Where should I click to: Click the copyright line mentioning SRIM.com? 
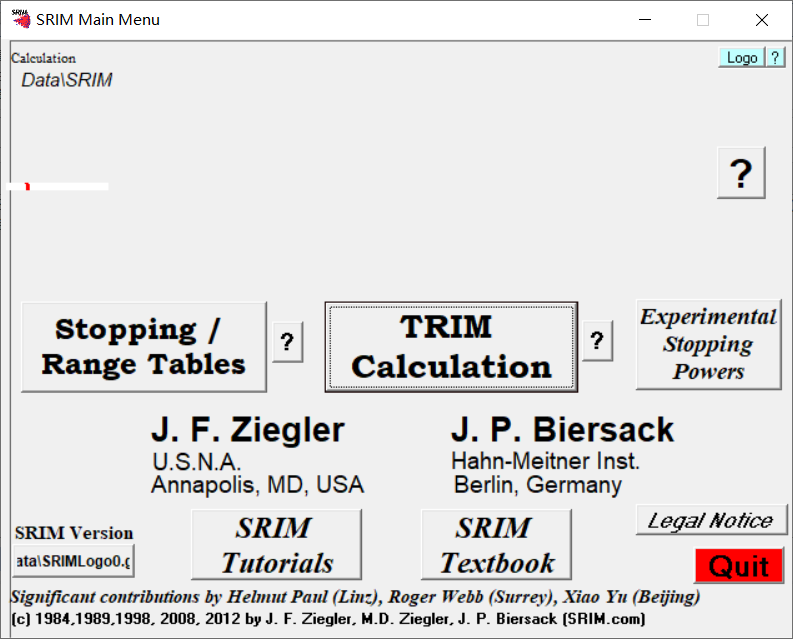328,619
